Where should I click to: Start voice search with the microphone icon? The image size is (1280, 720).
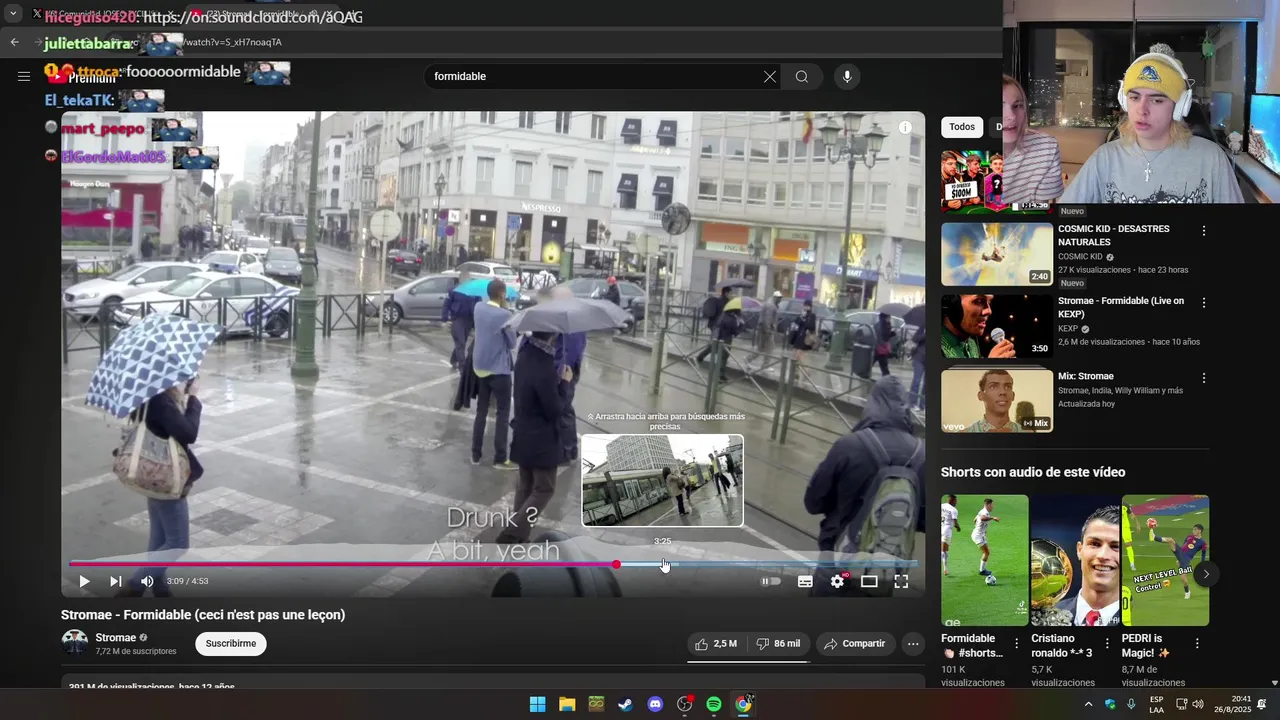(x=847, y=76)
